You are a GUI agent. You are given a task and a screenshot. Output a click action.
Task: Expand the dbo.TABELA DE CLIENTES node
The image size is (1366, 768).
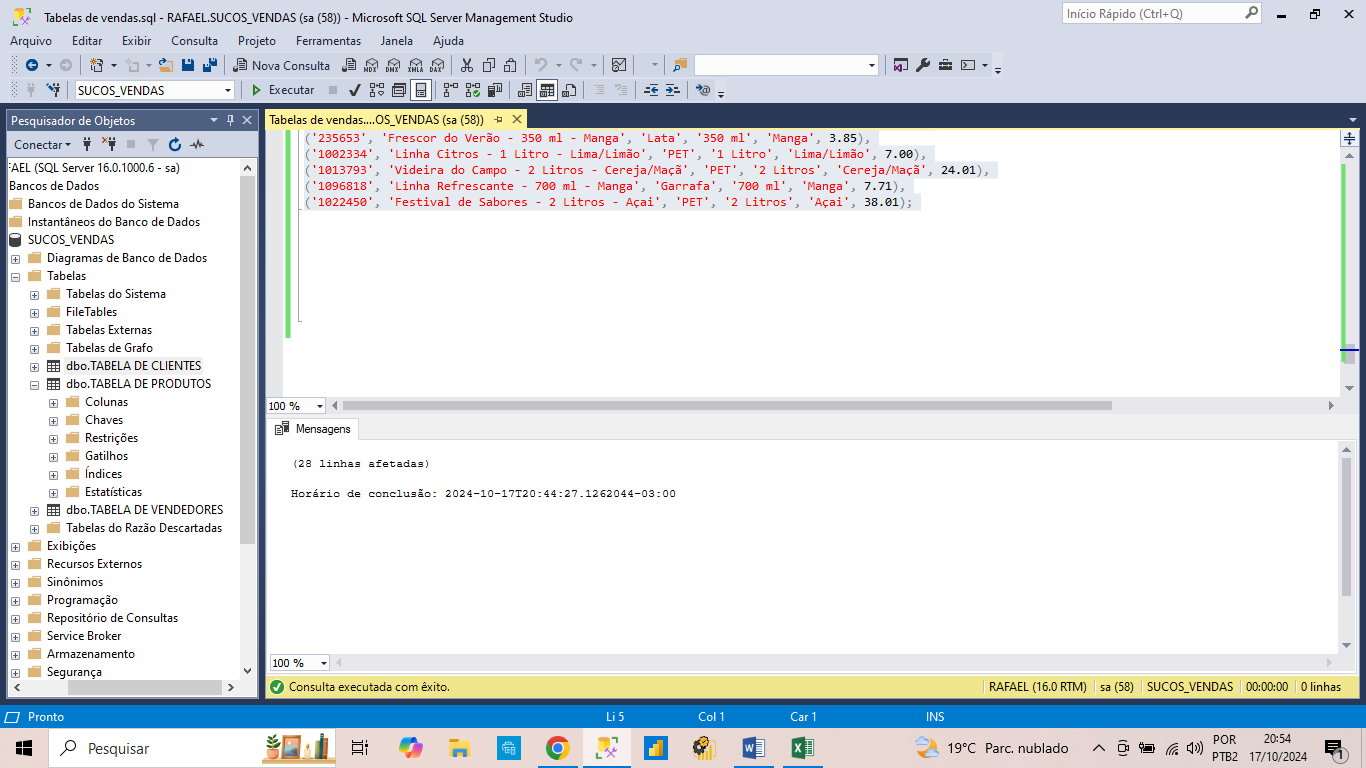tap(34, 366)
